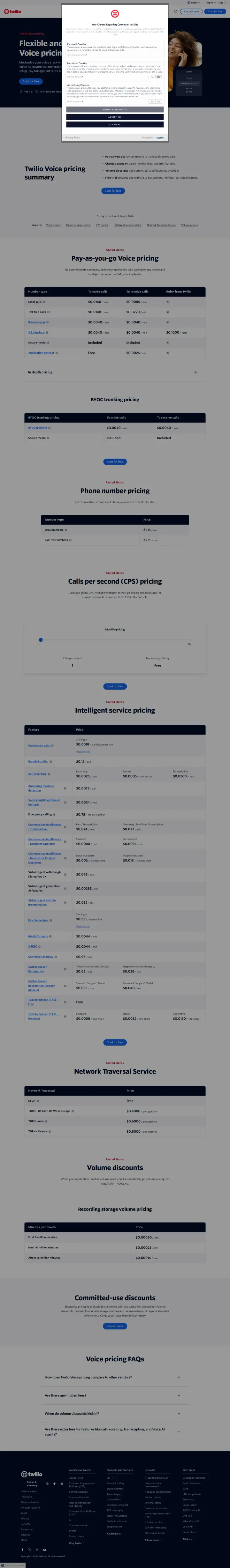Image resolution: width=230 pixels, height=1568 pixels.
Task: Open the search icon in the header
Action: (x=176, y=11)
